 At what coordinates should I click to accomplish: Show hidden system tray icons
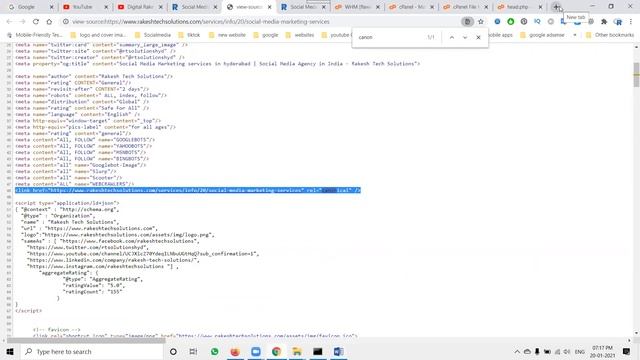coord(517,351)
